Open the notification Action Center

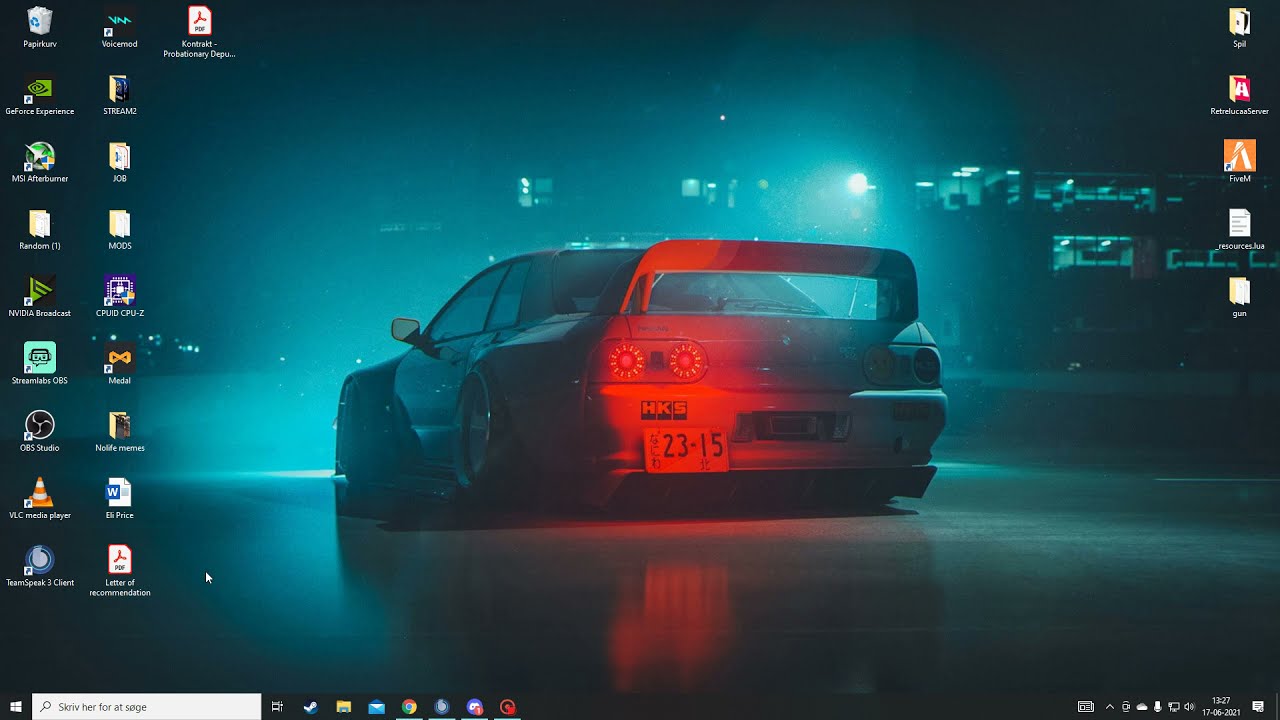[x=1258, y=707]
